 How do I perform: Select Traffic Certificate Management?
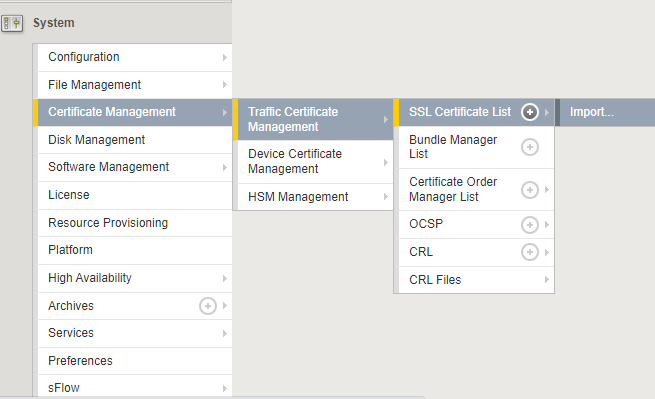[313, 119]
